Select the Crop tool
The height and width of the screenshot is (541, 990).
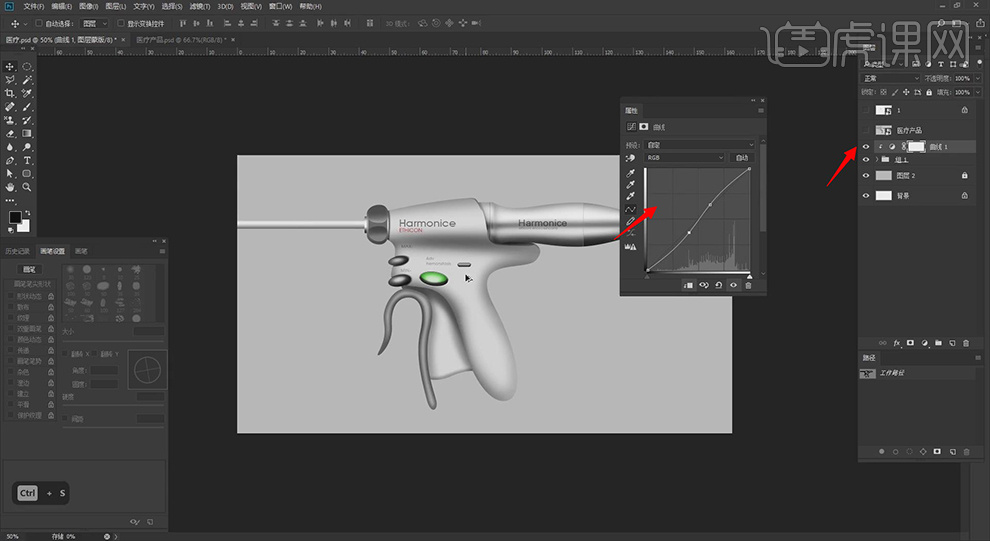(x=10, y=93)
